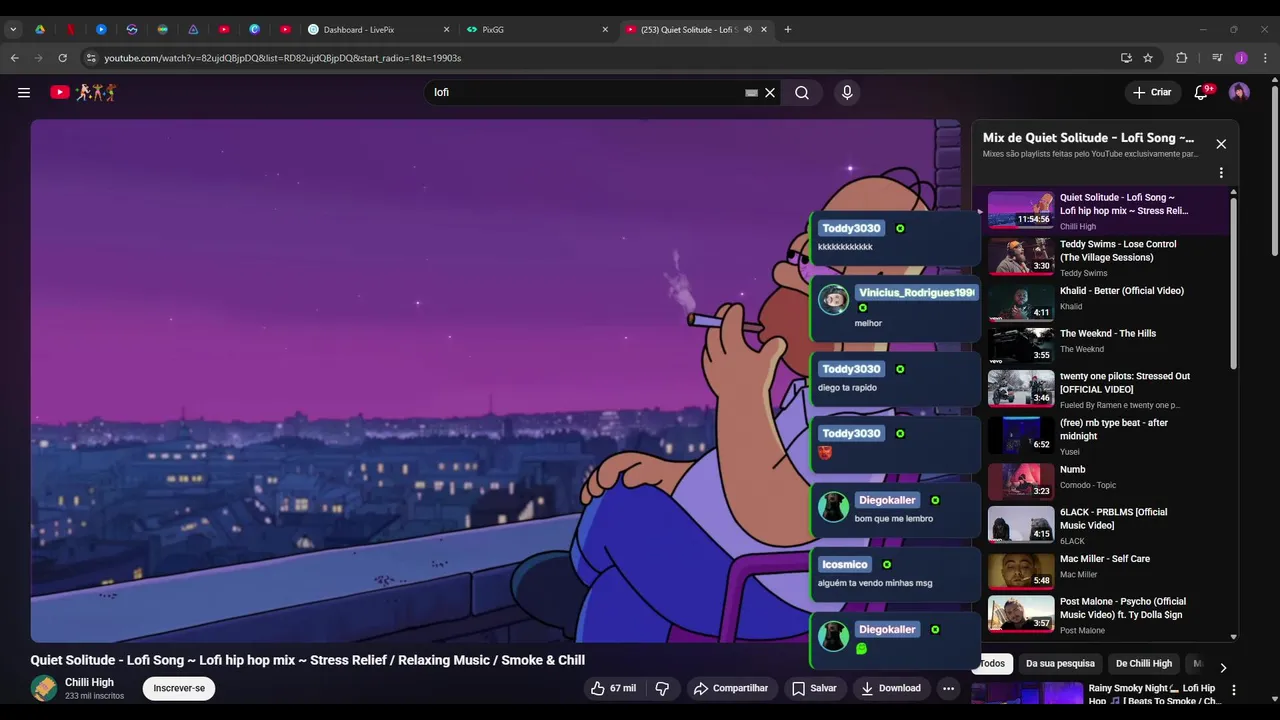Click the Google Drive pinned tab
1280x720 pixels.
coord(40,29)
